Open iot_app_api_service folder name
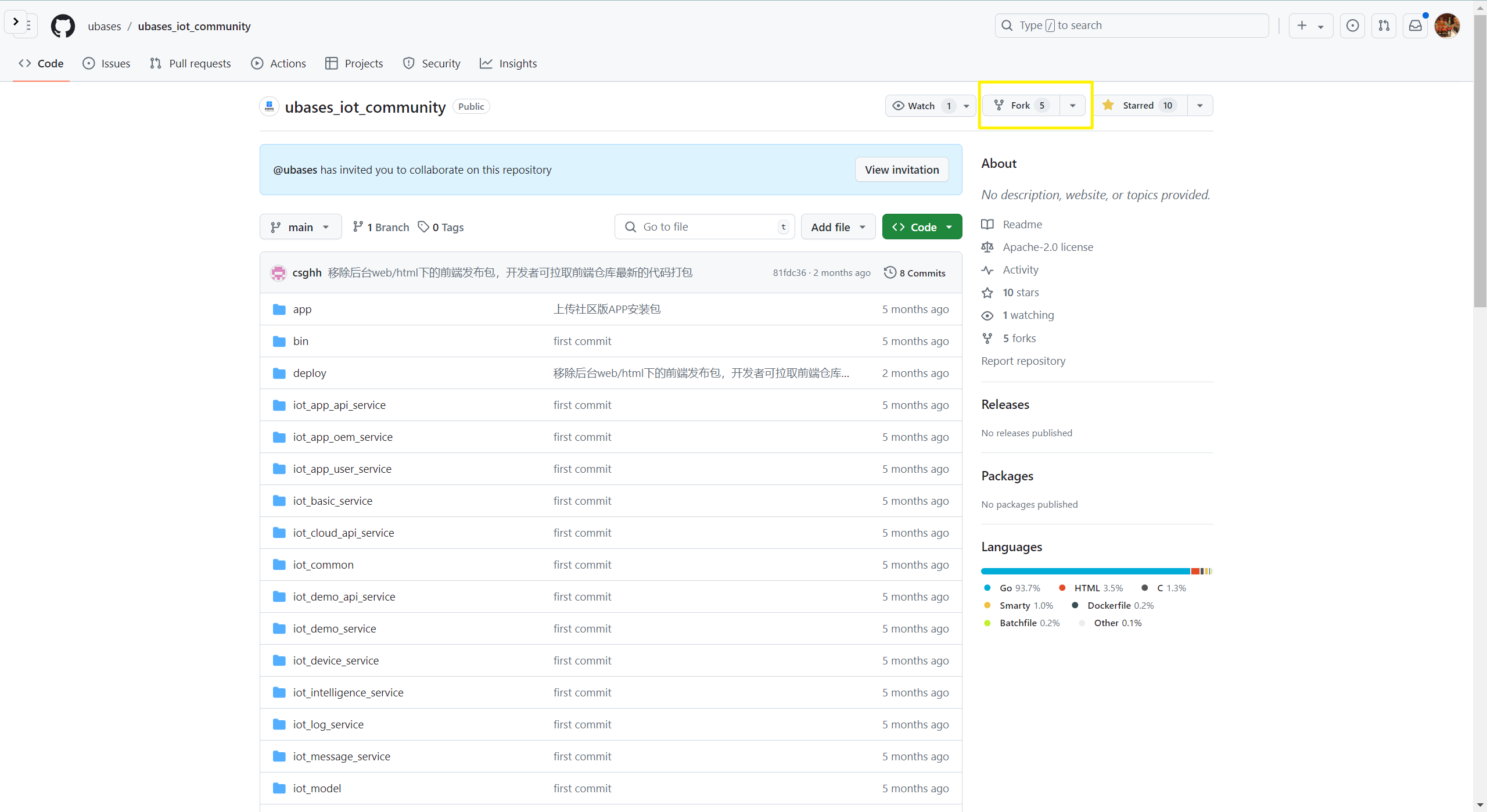 (x=339, y=405)
